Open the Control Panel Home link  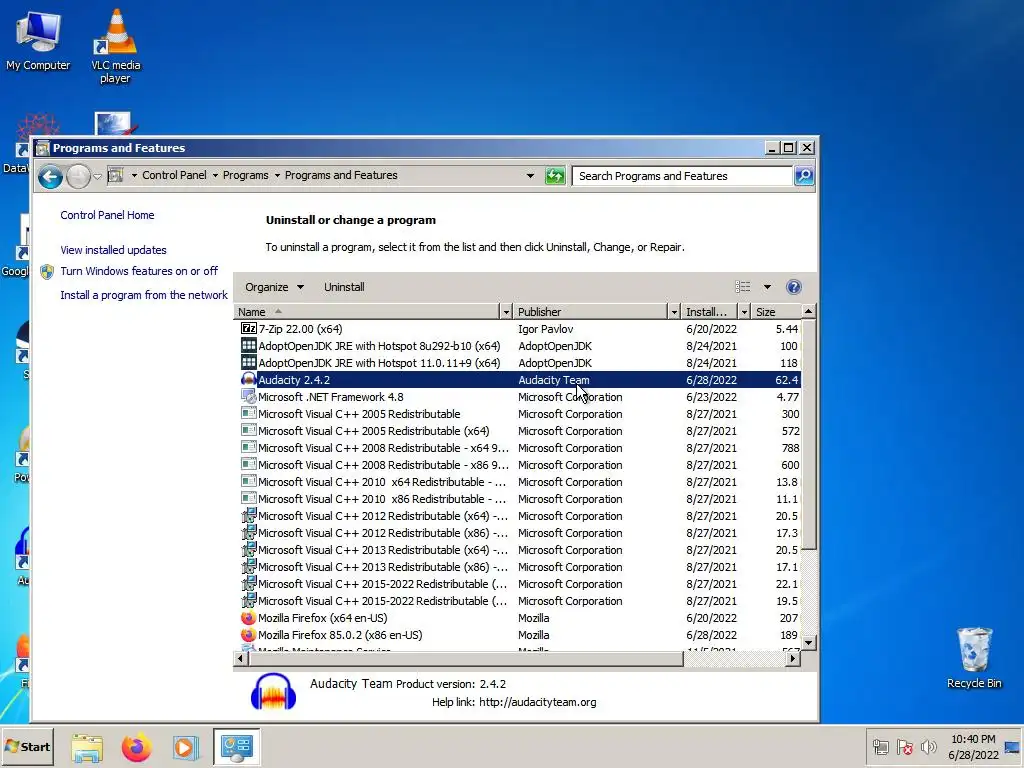click(107, 215)
